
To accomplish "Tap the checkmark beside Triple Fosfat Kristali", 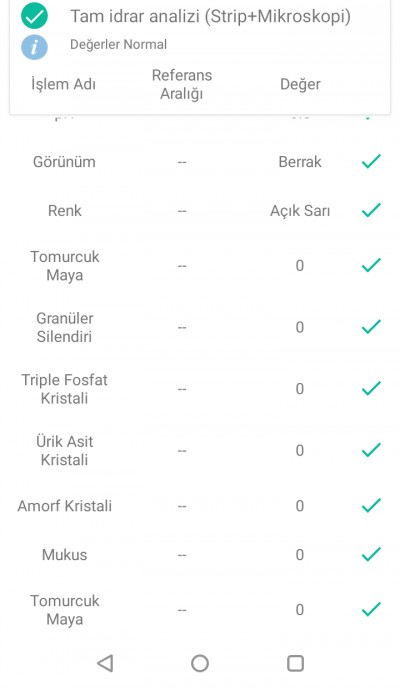I will [371, 388].
